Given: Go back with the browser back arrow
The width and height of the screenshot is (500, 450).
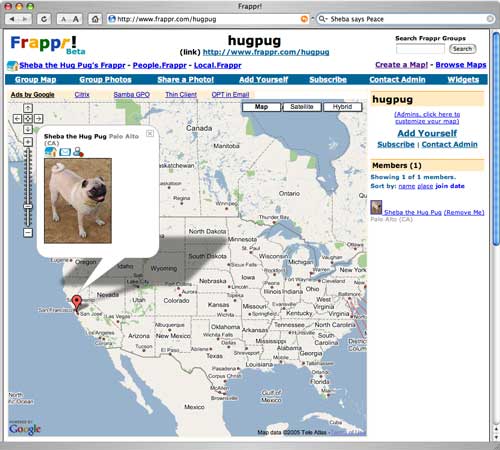Looking at the screenshot, I should [12, 19].
